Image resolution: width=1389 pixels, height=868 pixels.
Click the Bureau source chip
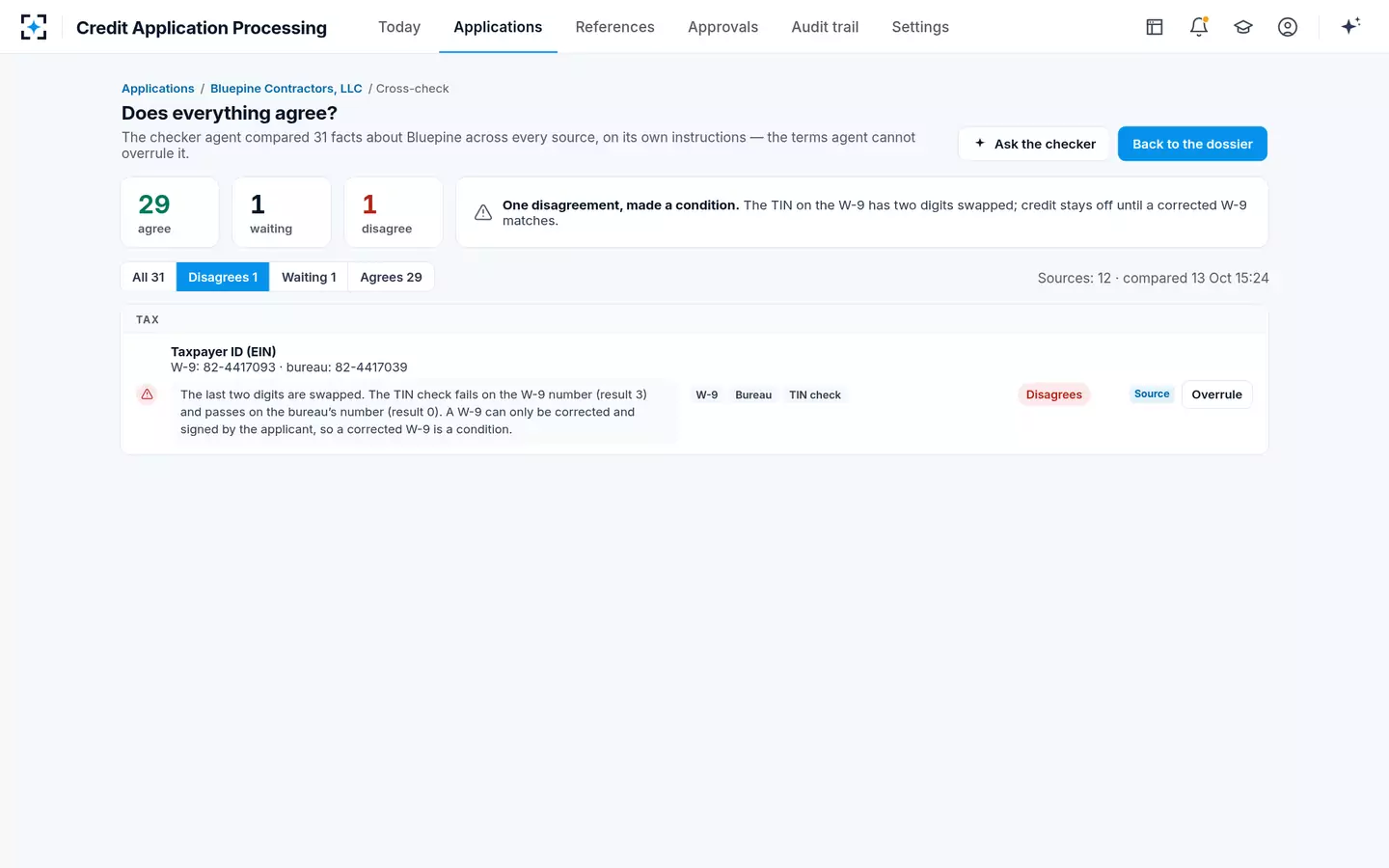[x=753, y=394]
